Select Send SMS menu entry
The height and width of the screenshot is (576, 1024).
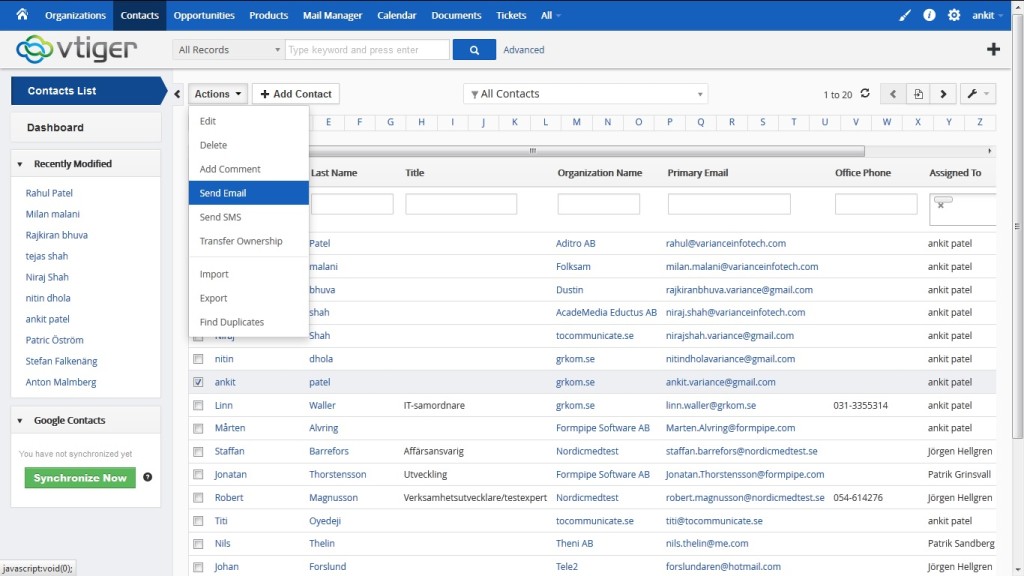[249, 217]
